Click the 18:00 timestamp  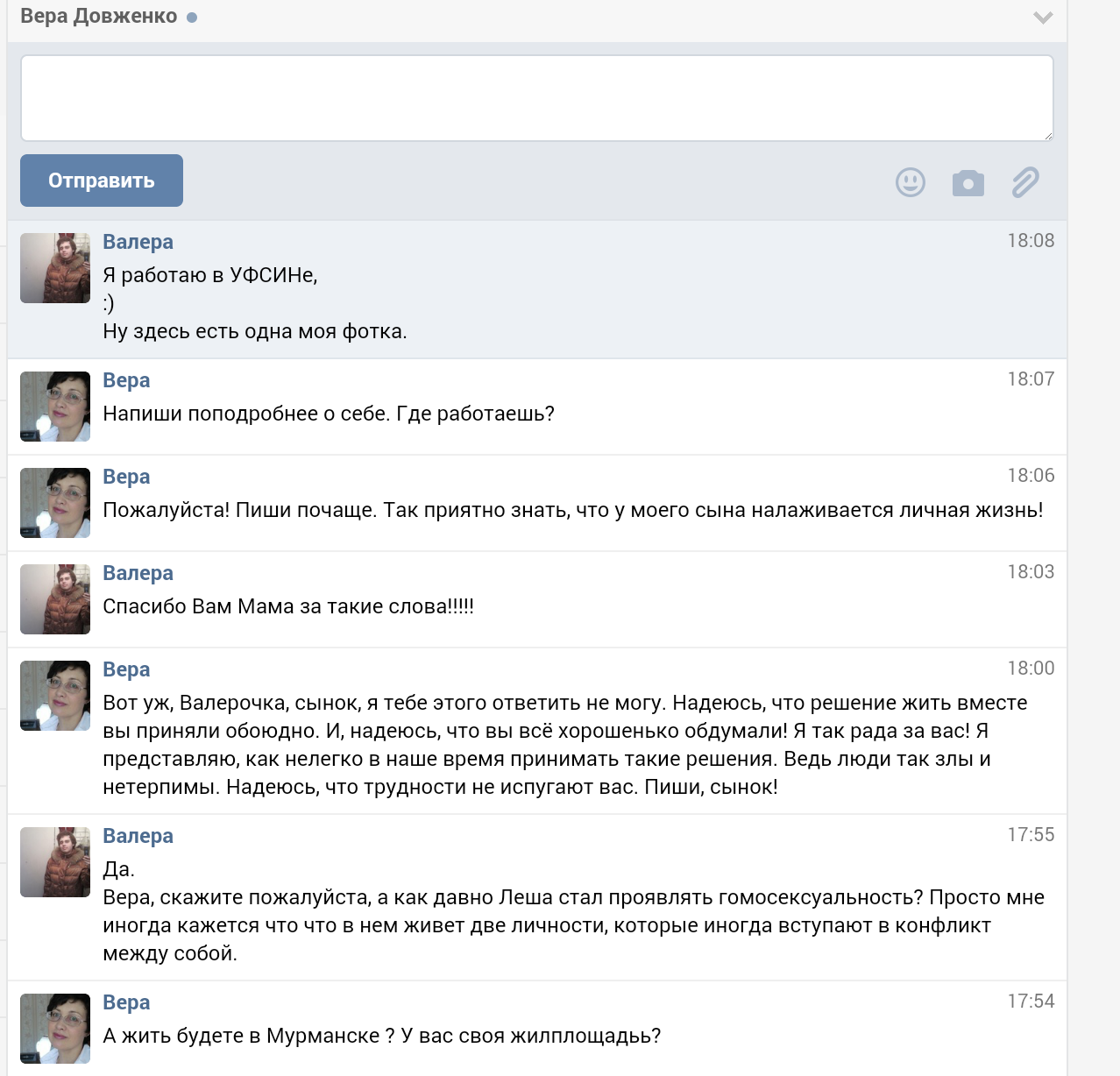click(x=1031, y=668)
